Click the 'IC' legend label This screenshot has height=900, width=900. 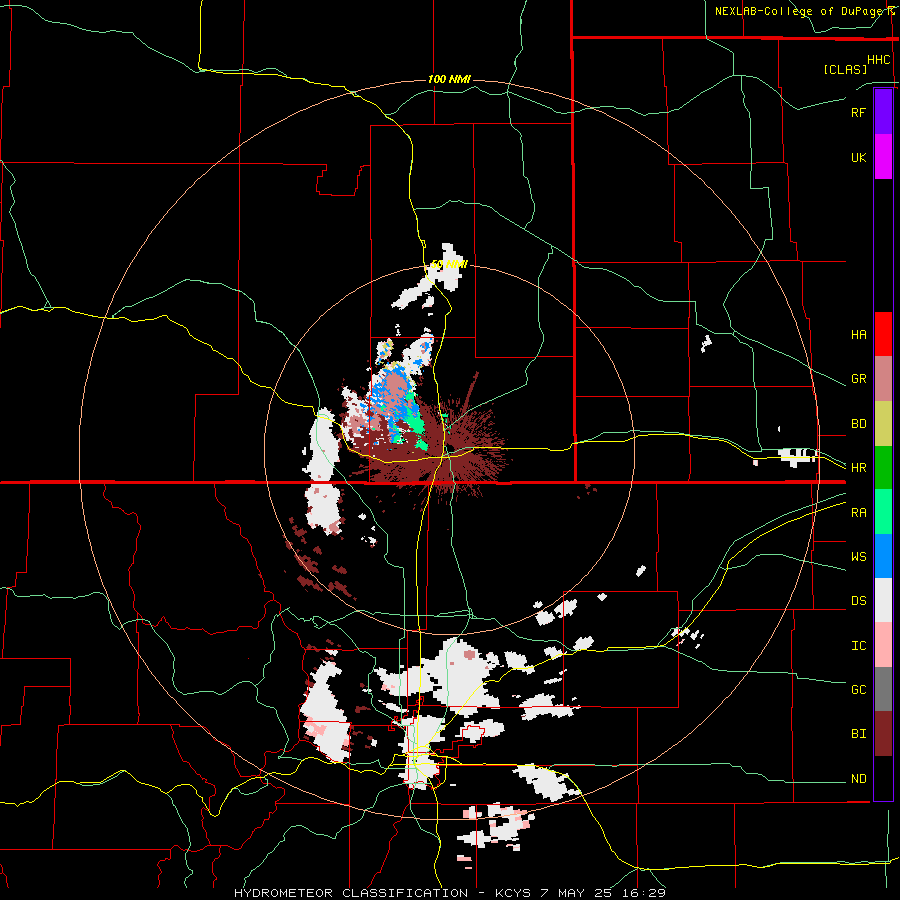pyautogui.click(x=858, y=646)
